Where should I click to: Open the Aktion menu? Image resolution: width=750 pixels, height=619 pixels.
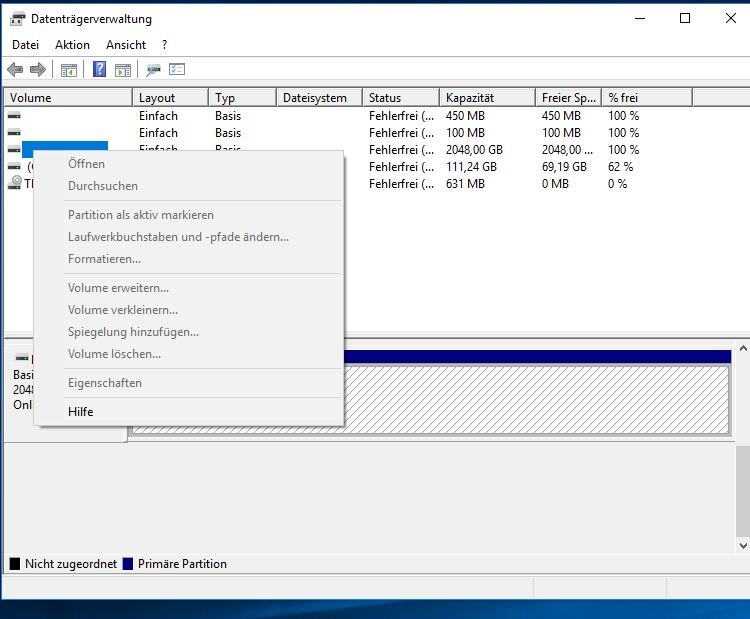point(72,45)
